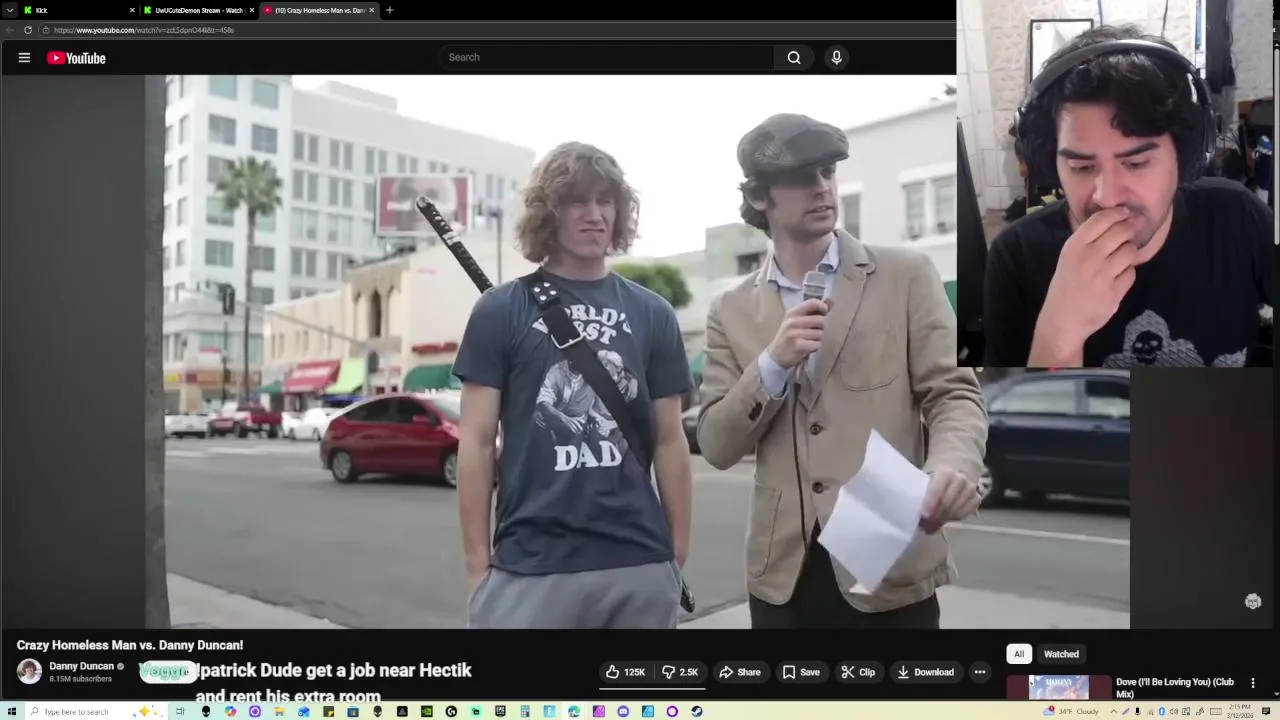This screenshot has height=720, width=1280.
Task: Click the video title text
Action: tap(130, 645)
